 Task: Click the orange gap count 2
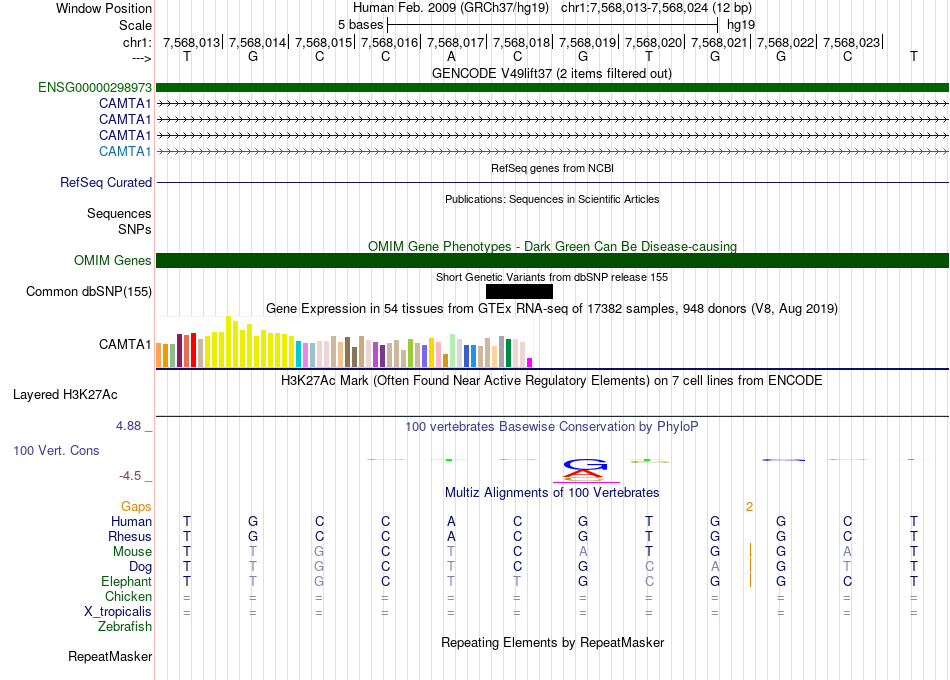point(749,507)
